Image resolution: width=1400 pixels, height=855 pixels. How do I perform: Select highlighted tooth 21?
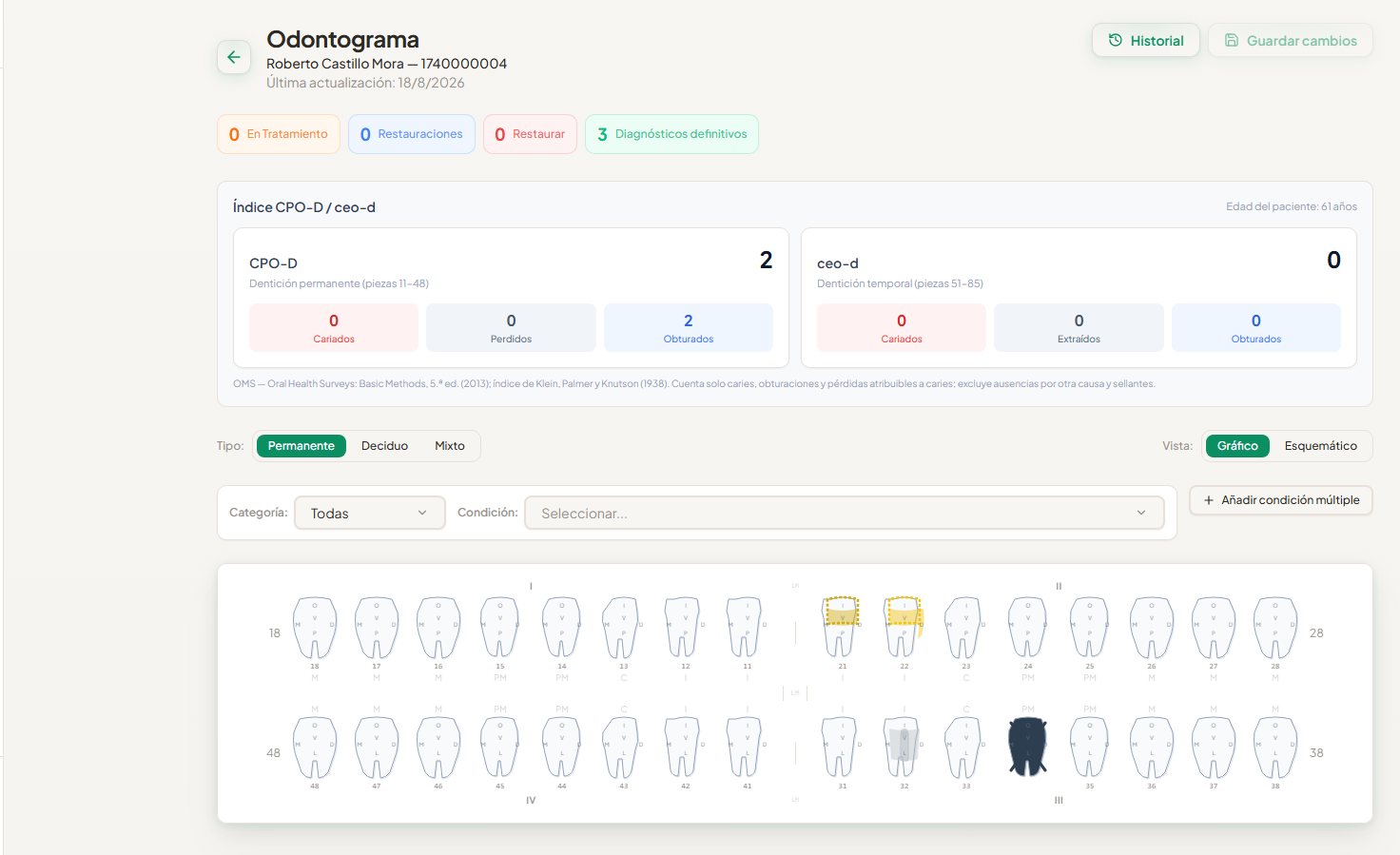[x=842, y=628]
